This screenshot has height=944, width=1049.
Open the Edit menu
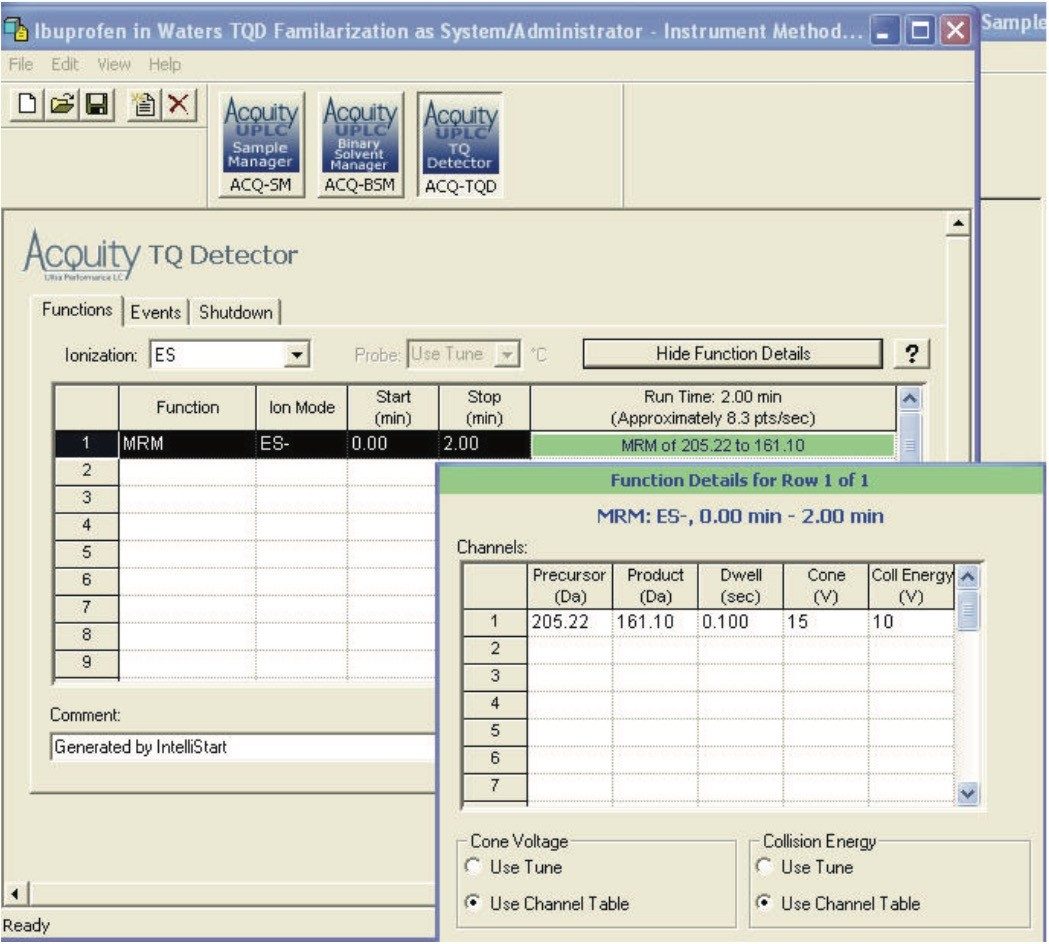pyautogui.click(x=64, y=64)
